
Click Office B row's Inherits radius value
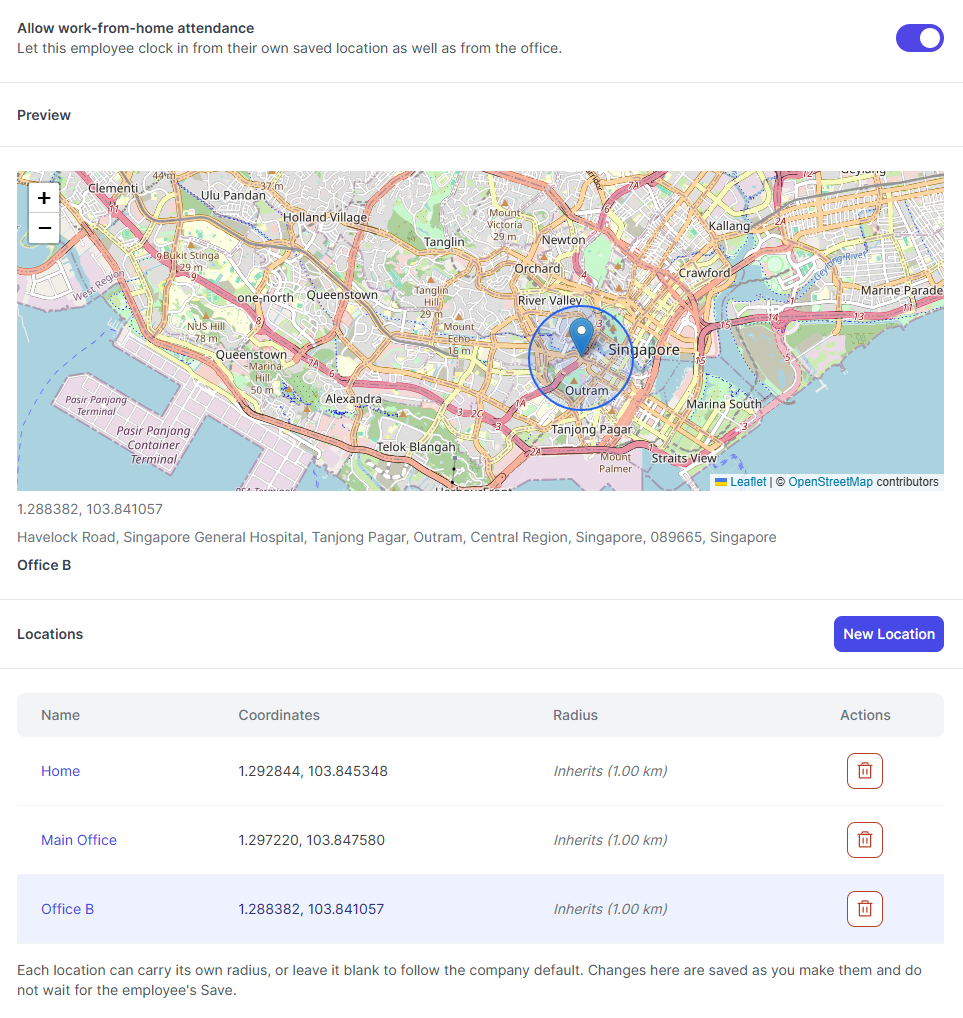coord(610,909)
